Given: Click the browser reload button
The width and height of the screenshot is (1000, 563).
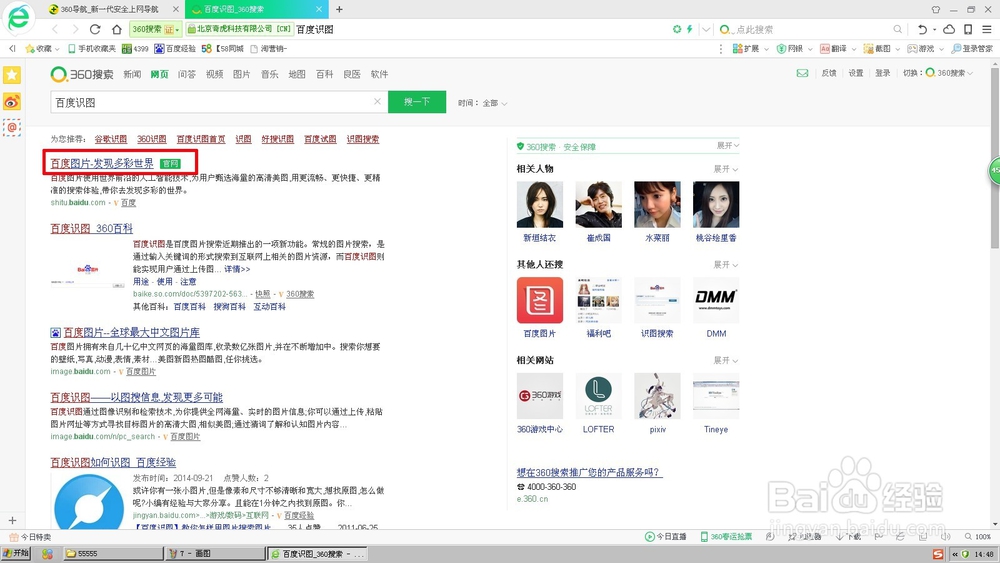Looking at the screenshot, I should pyautogui.click(x=95, y=29).
